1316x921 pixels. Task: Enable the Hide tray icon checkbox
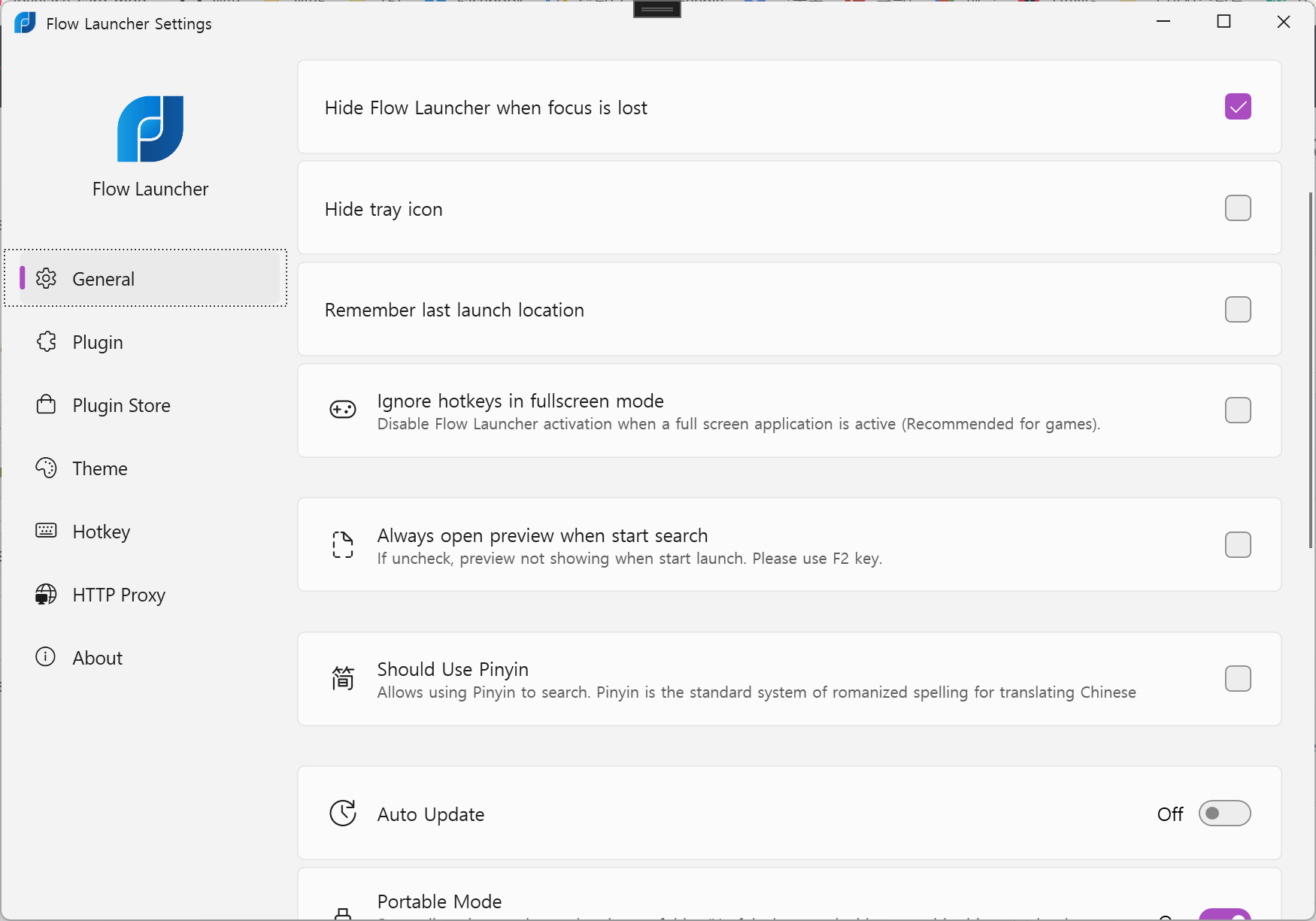1238,208
